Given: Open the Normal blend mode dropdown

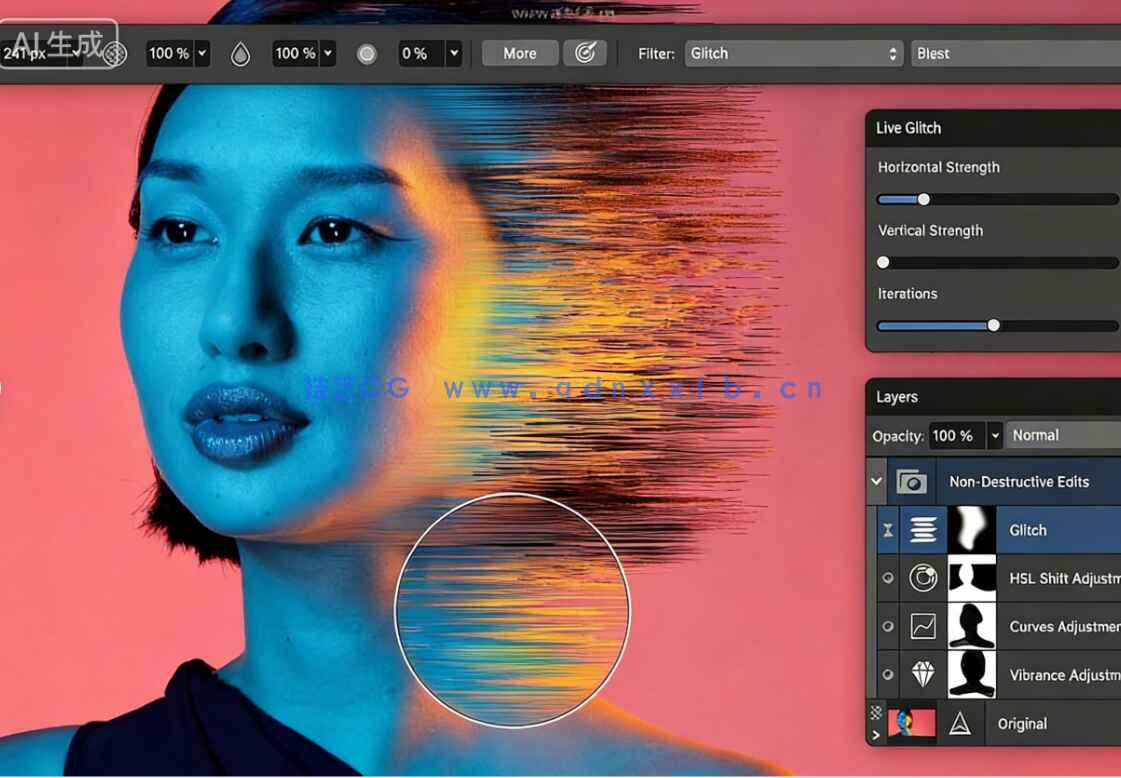Looking at the screenshot, I should coord(1062,435).
